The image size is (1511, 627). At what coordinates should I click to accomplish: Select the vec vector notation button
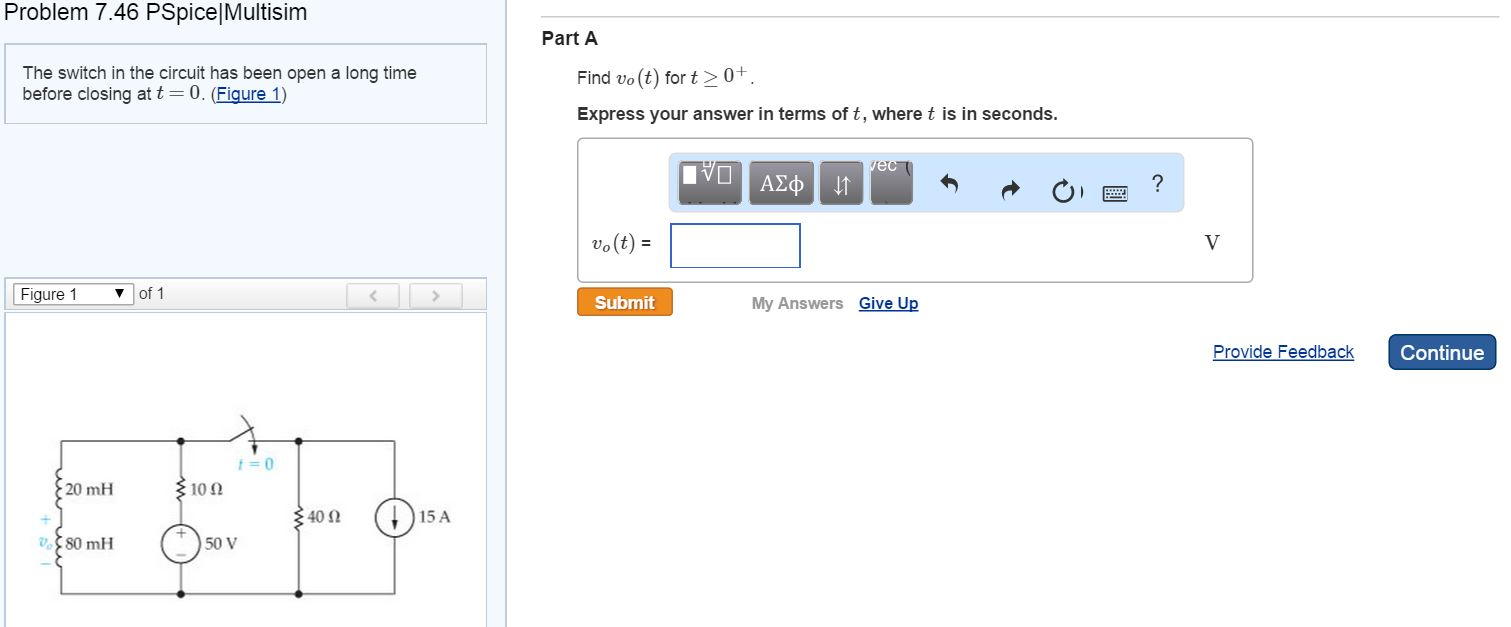(x=891, y=183)
